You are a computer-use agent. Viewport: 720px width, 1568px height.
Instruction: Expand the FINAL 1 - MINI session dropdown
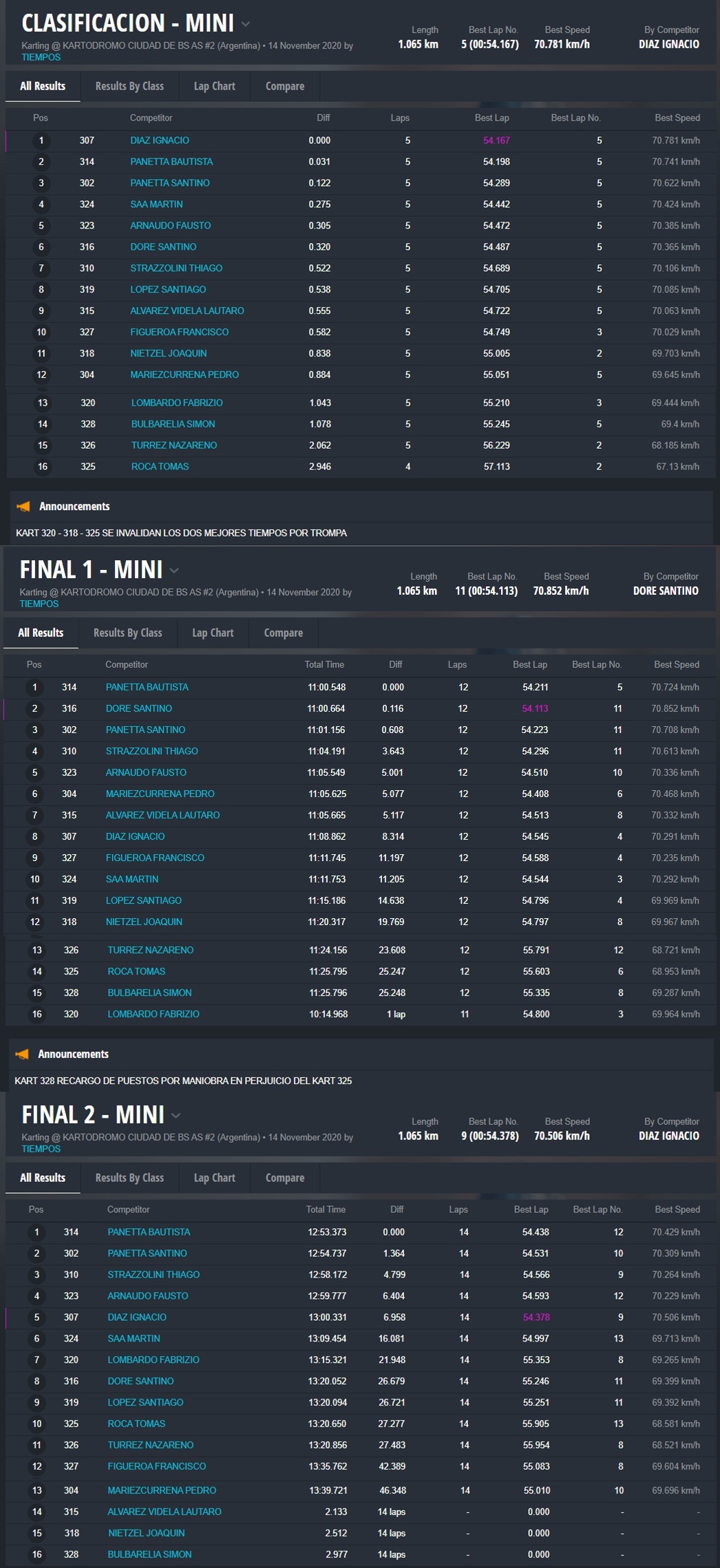coord(174,571)
